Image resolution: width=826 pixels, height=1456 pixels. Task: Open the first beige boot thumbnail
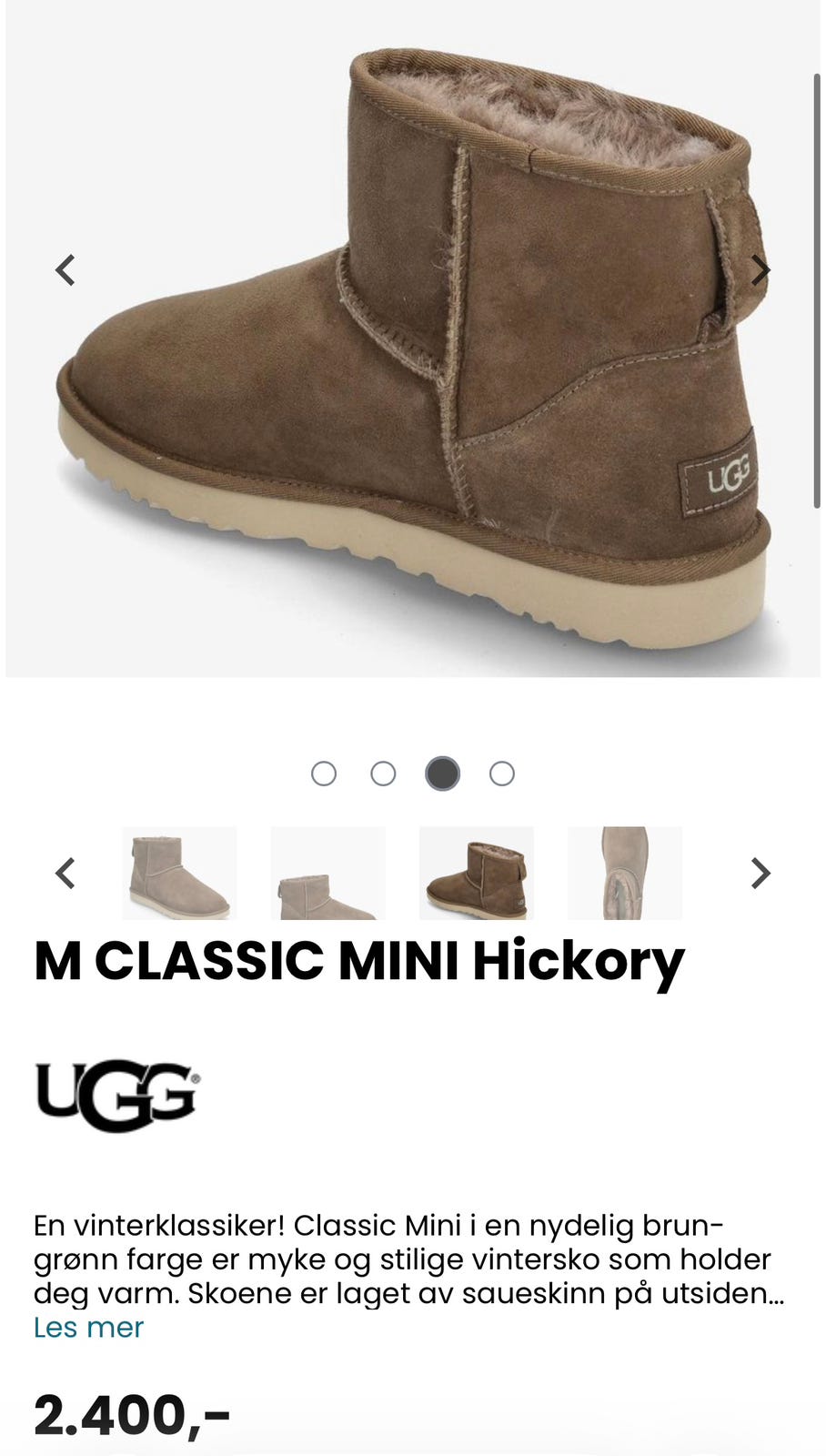point(179,874)
